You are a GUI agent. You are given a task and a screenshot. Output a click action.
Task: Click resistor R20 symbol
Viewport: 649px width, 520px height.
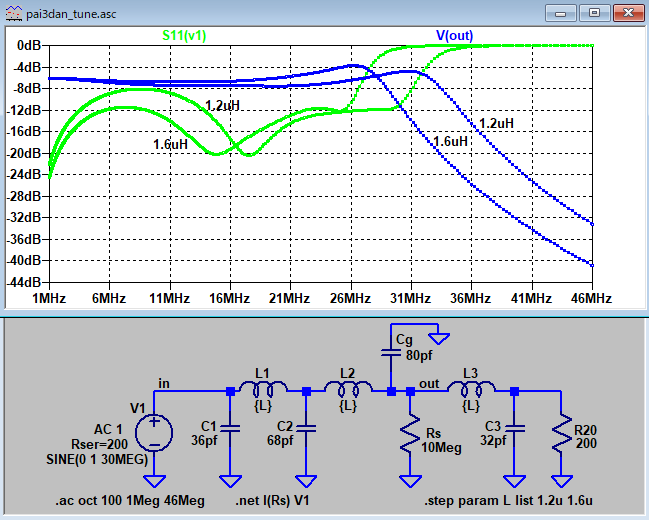click(x=562, y=433)
